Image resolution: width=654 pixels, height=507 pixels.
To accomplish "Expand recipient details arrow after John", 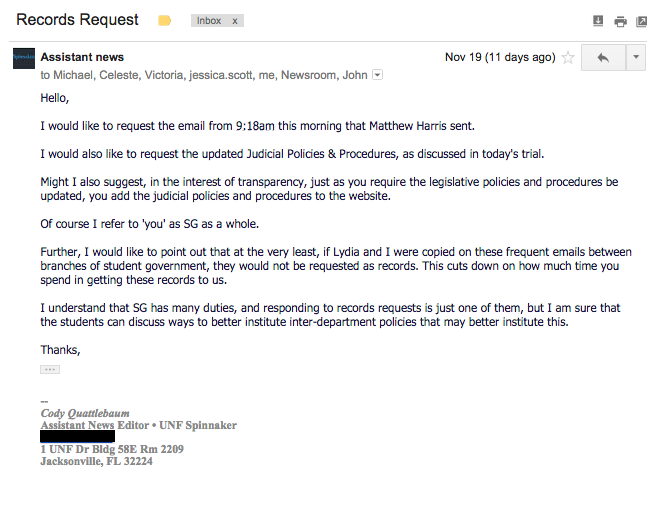I will pyautogui.click(x=377, y=75).
